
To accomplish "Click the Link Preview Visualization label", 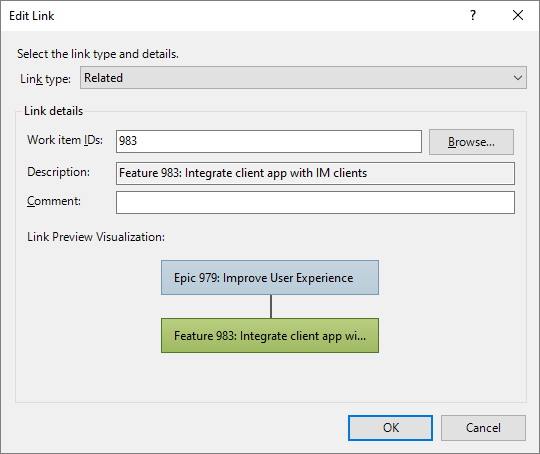I will coord(96,237).
